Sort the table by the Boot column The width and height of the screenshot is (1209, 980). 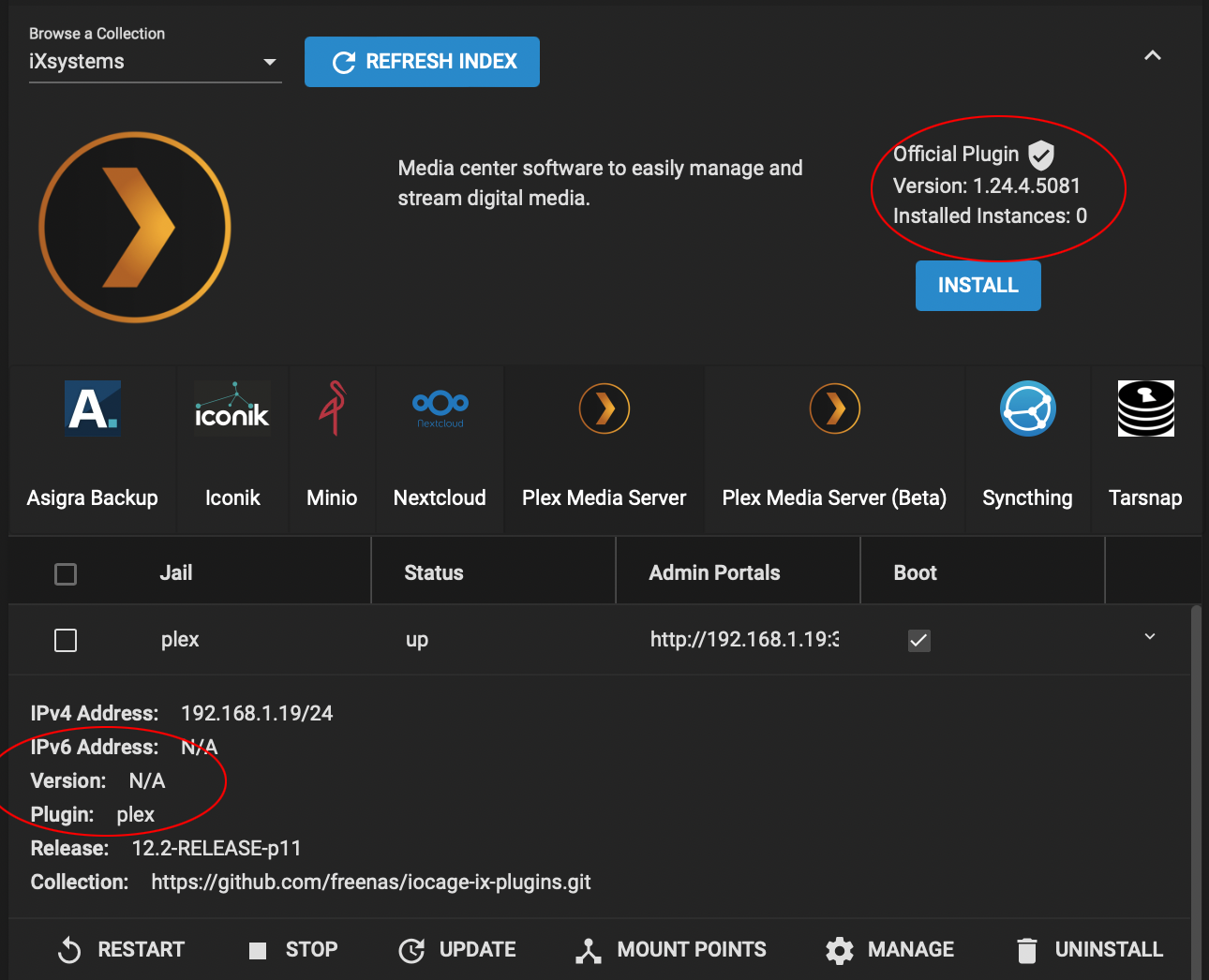(x=916, y=573)
